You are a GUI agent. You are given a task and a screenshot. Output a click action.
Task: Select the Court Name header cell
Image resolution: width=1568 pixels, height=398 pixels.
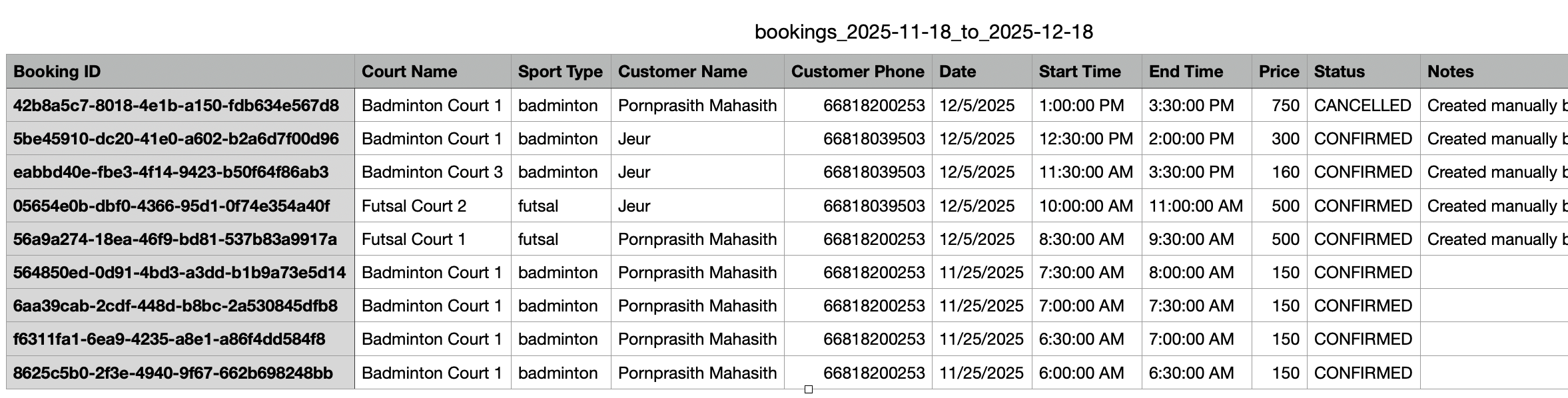432,72
